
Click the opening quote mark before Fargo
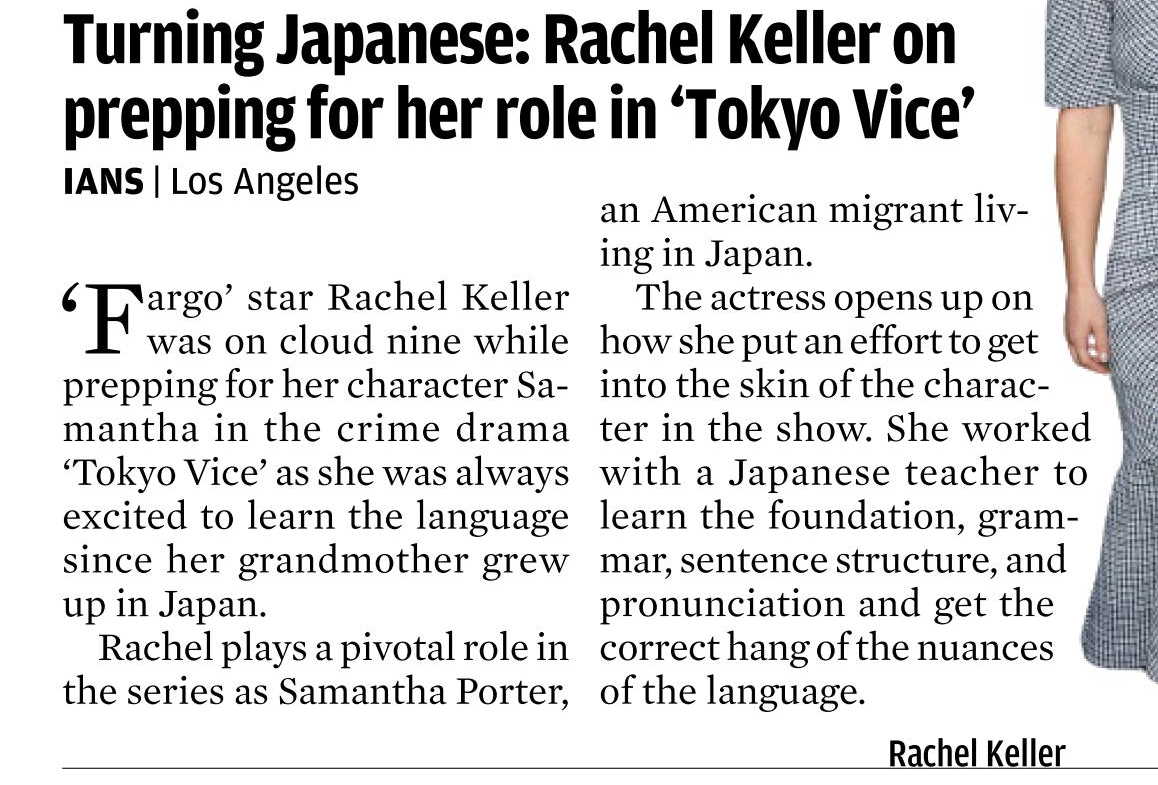(71, 297)
